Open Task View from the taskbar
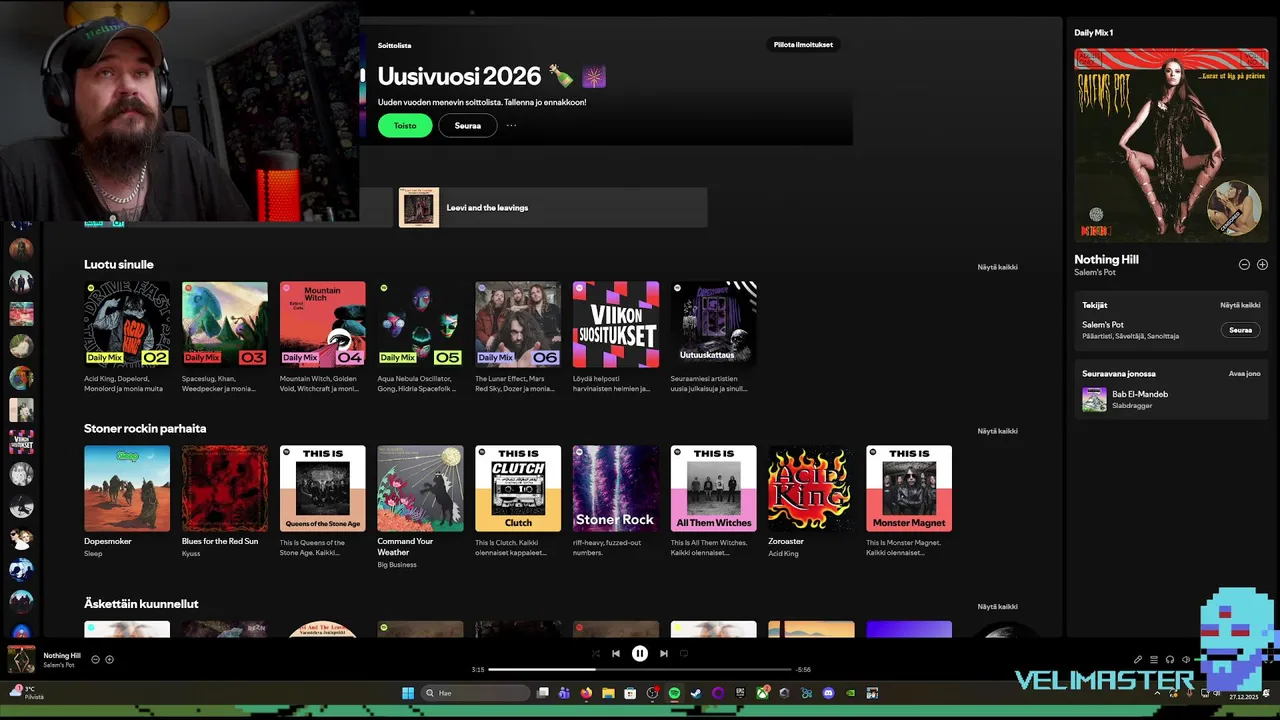1280x720 pixels. tap(543, 693)
